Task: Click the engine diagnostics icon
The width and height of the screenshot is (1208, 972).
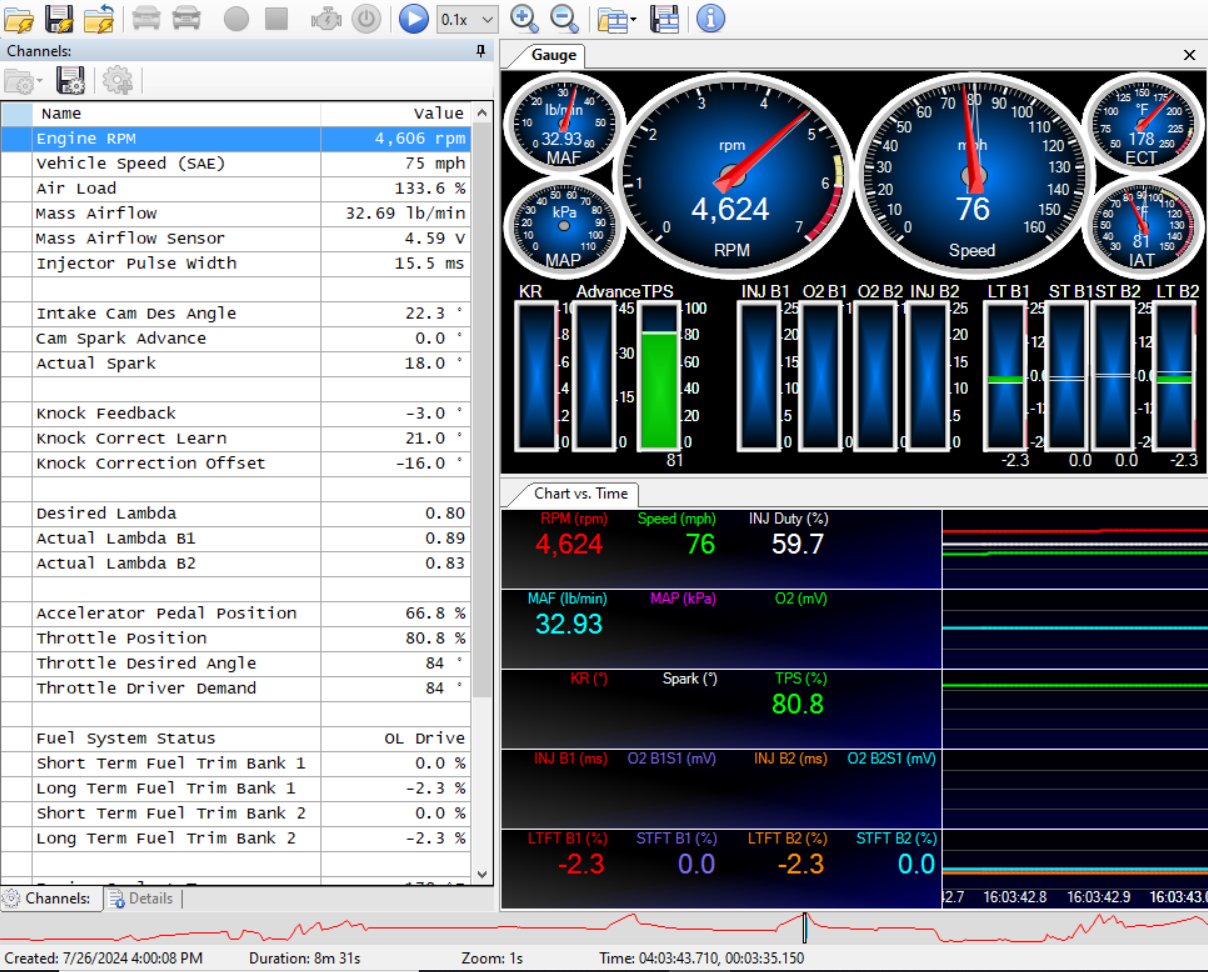Action: [326, 18]
